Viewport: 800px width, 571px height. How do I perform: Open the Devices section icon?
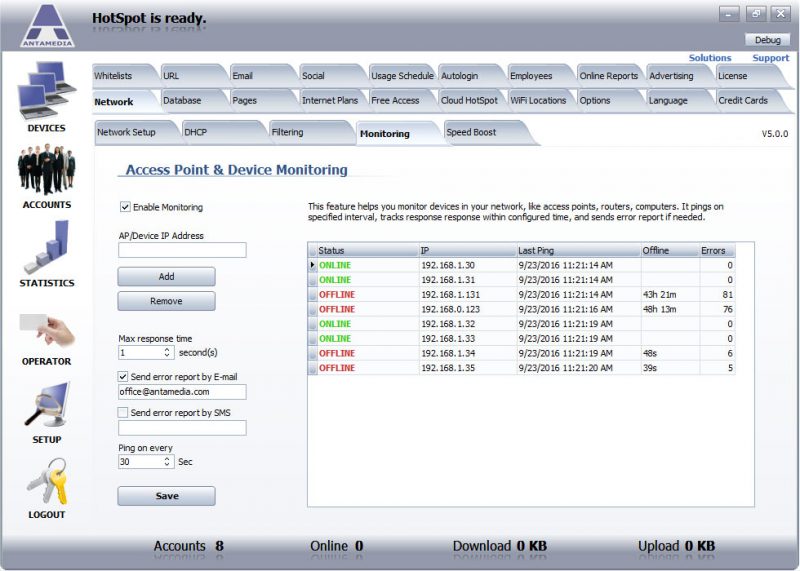point(46,91)
